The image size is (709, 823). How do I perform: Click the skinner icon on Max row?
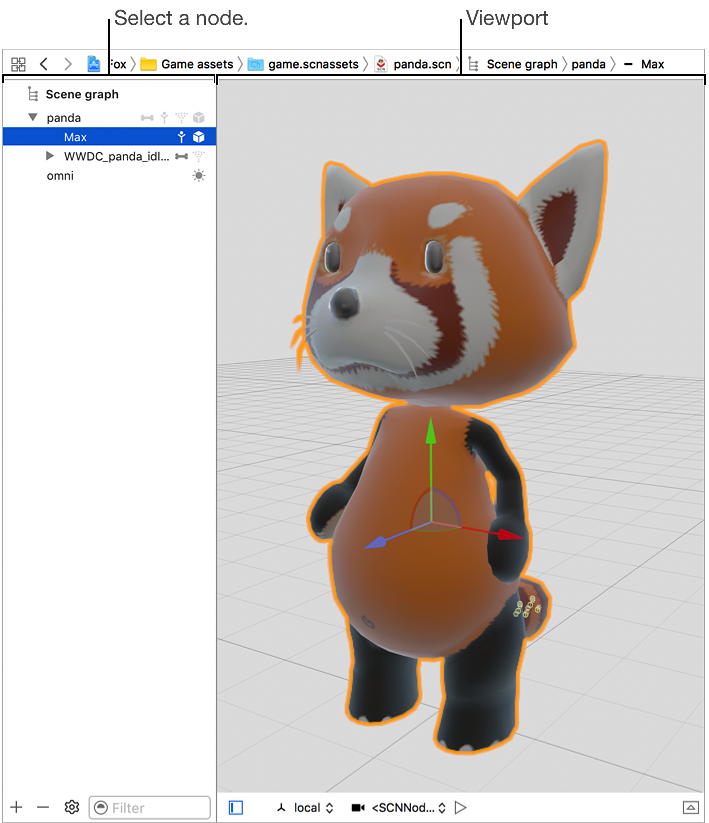(x=181, y=137)
